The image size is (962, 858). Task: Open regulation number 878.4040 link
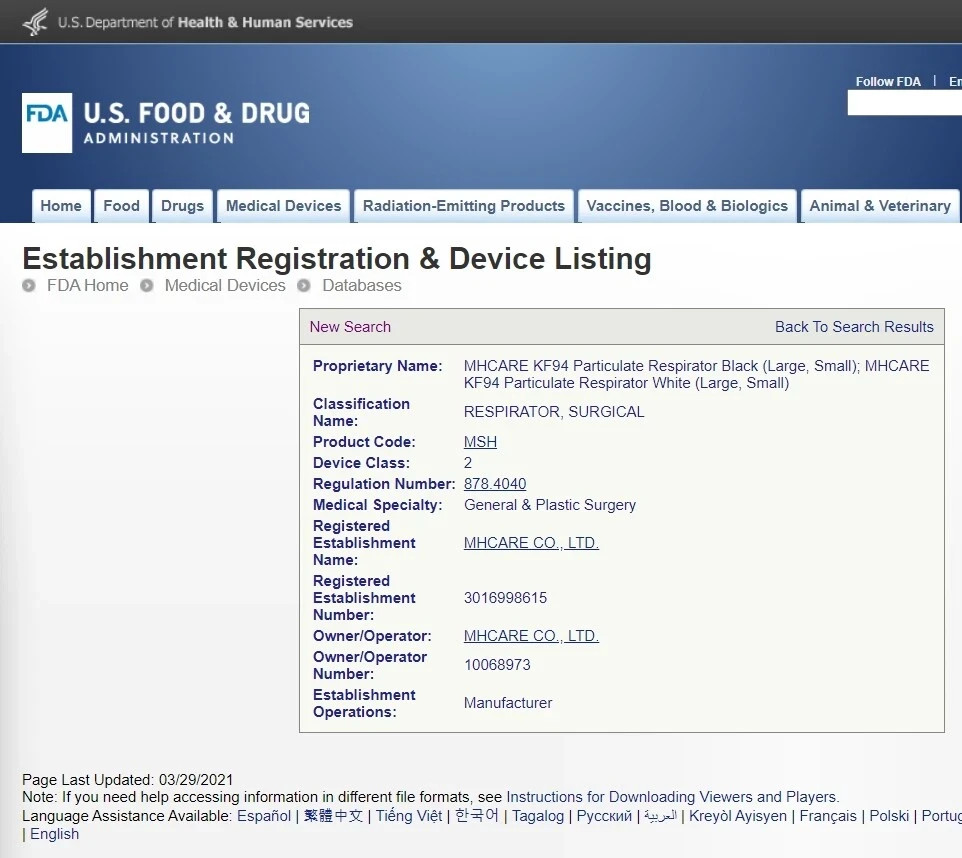(495, 484)
